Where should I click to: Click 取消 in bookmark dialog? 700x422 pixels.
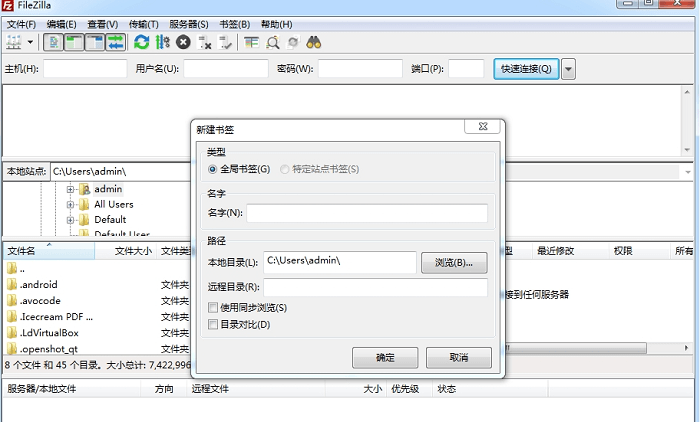(x=458, y=358)
